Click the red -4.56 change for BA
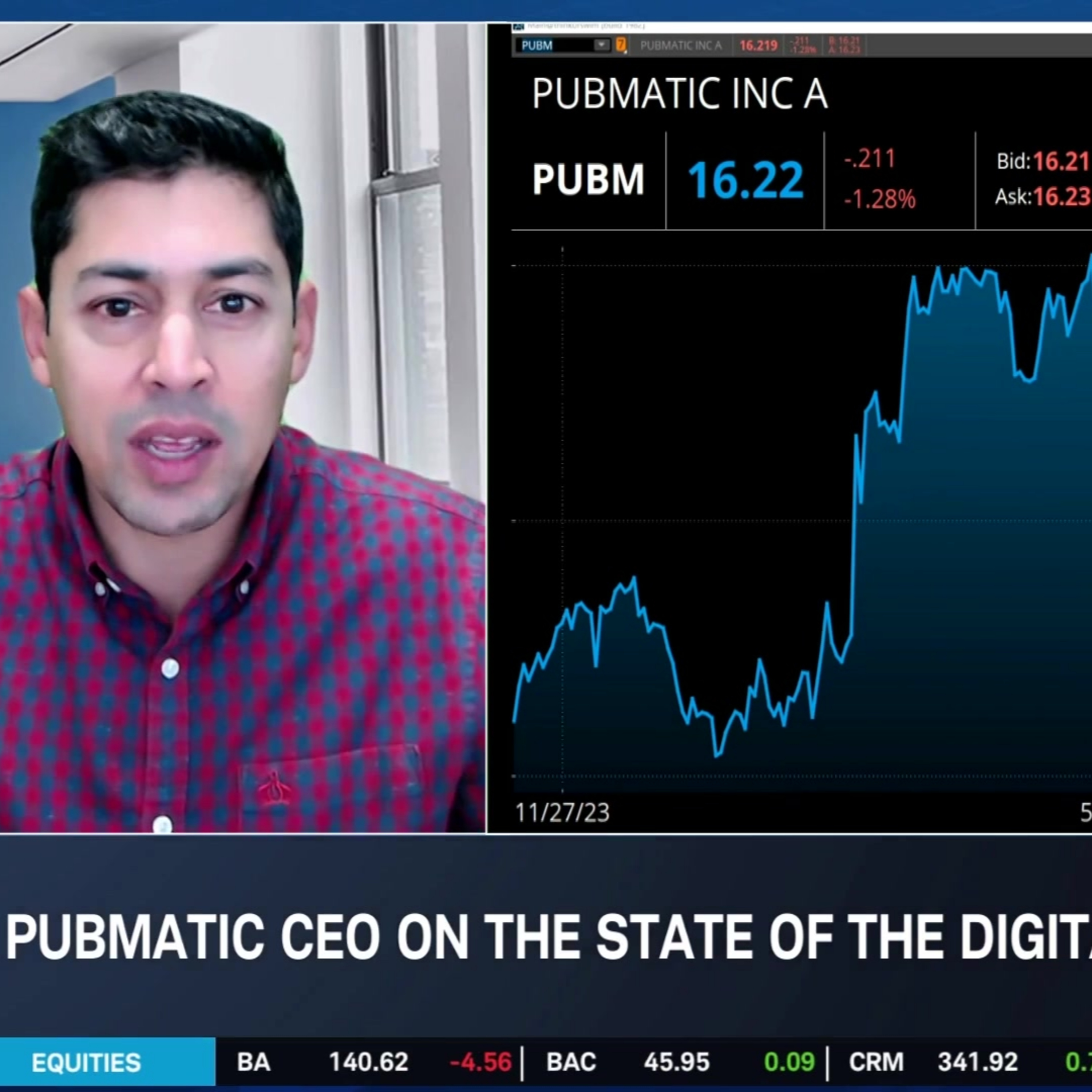Image resolution: width=1092 pixels, height=1092 pixels. click(x=480, y=1063)
